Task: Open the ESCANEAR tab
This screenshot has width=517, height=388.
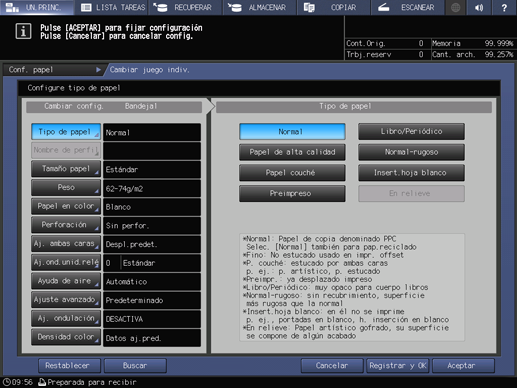Action: click(x=408, y=7)
